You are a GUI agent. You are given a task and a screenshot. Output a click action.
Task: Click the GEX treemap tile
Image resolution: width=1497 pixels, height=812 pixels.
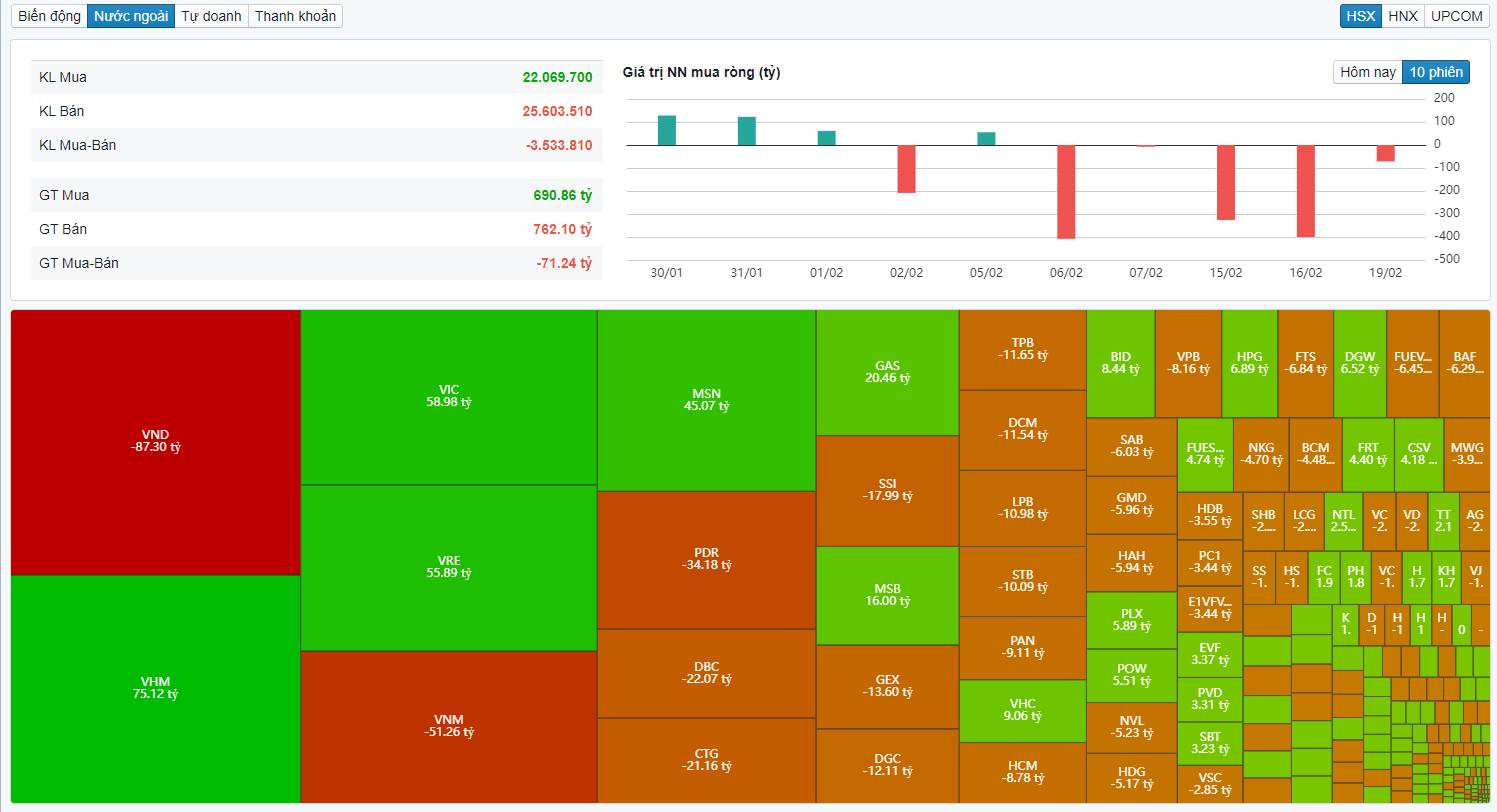click(x=888, y=686)
